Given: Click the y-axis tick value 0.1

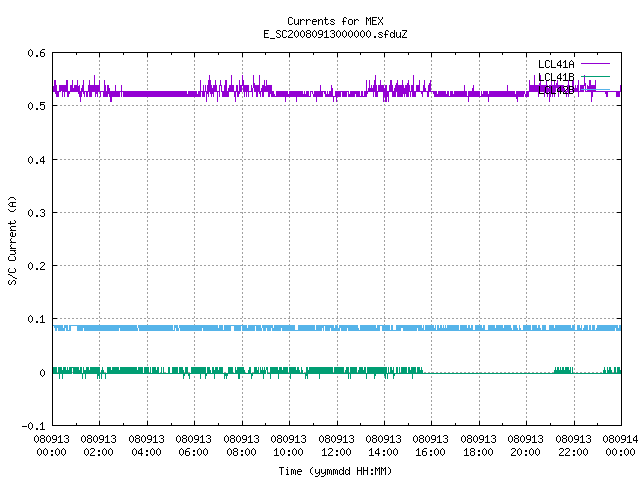Looking at the screenshot, I should click(x=36, y=319).
